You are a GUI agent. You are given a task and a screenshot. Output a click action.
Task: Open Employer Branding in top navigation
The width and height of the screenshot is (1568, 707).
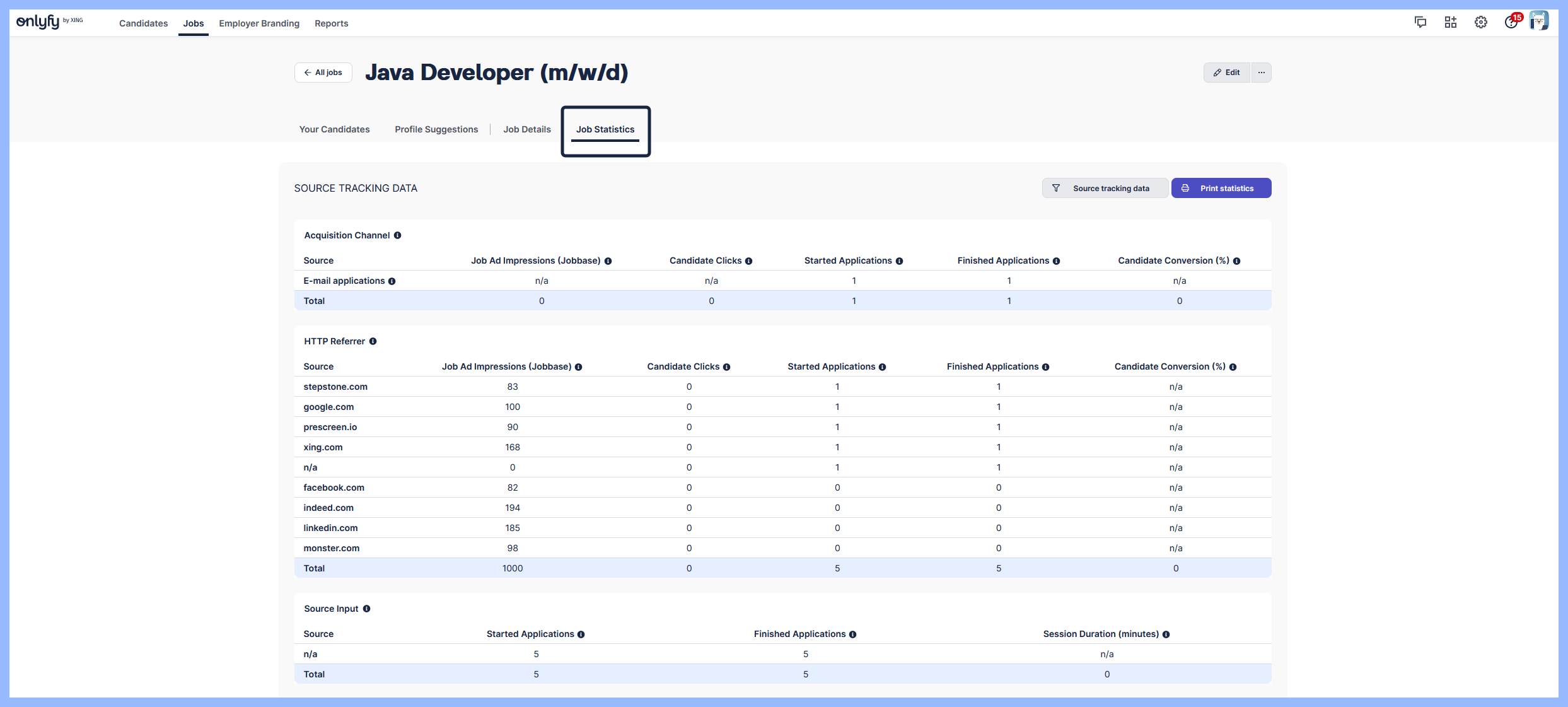[x=259, y=23]
